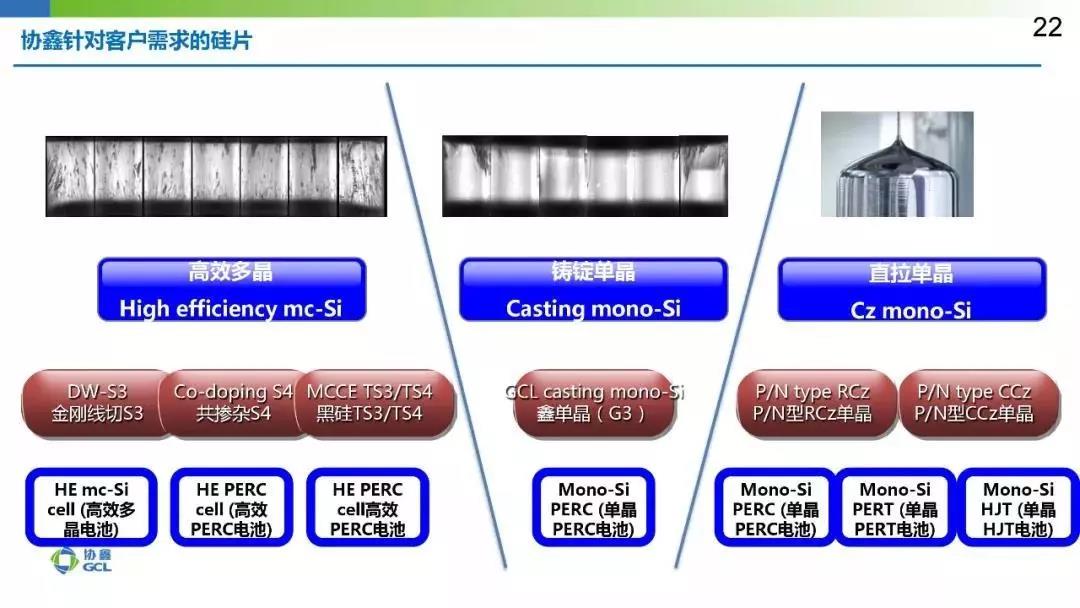Click the GCL casting mono-Si red pill
Image resolution: width=1080 pixels, height=608 pixels.
click(x=593, y=403)
